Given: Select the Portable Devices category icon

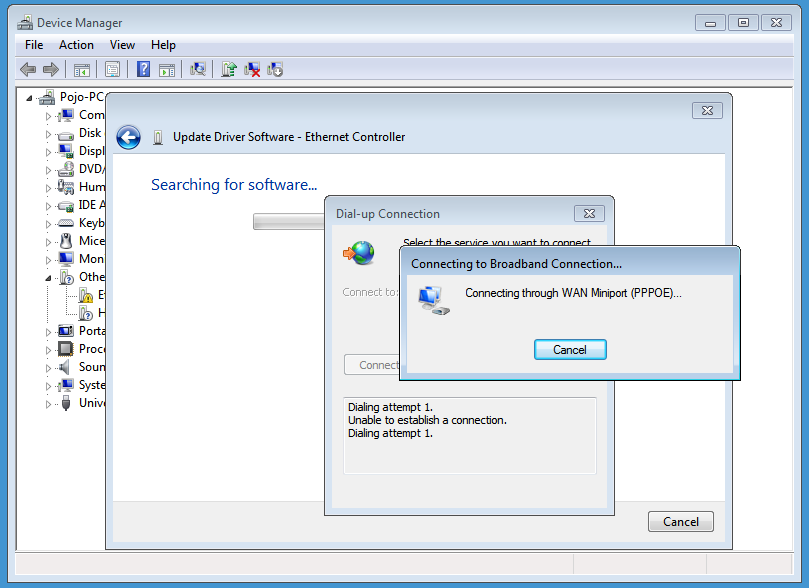Looking at the screenshot, I should pos(66,331).
